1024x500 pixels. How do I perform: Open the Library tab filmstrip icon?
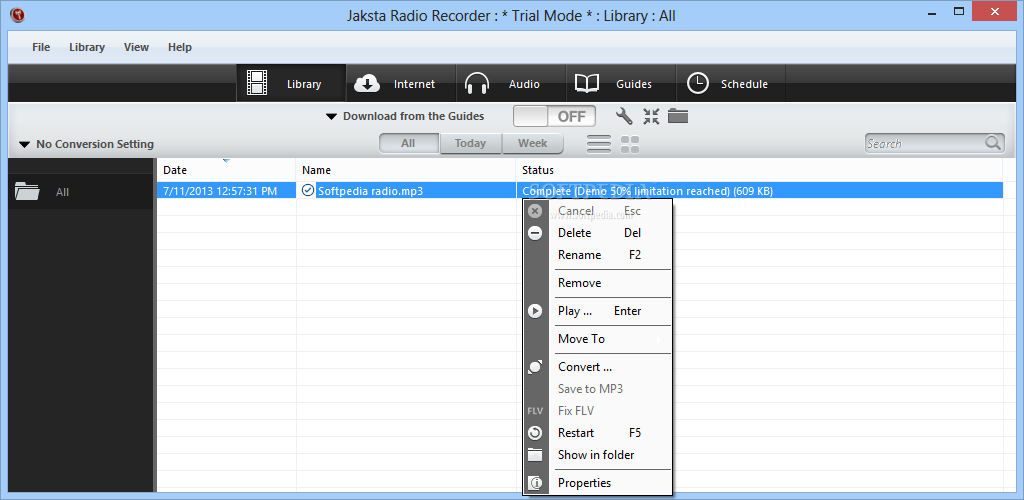pos(257,83)
